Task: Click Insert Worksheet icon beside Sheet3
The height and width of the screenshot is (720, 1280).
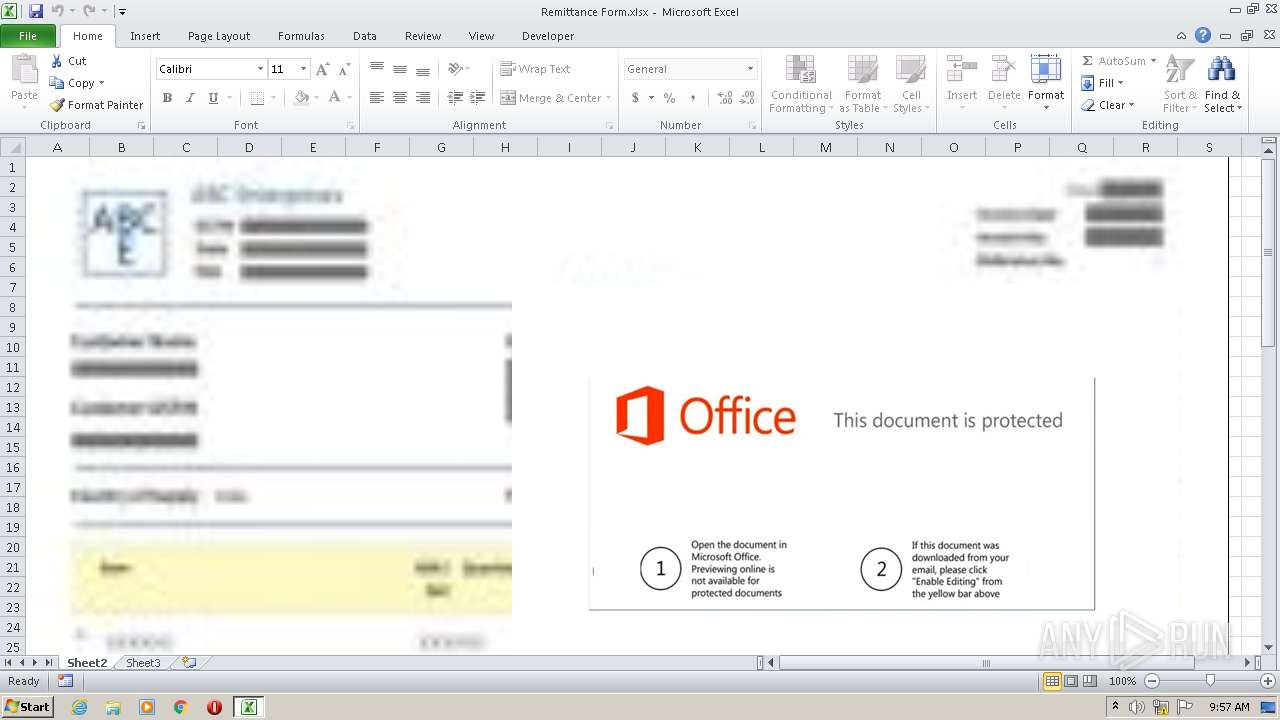Action: pyautogui.click(x=188, y=663)
